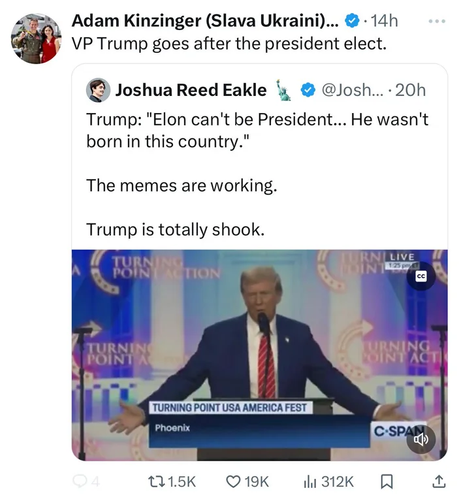Open the quoted tweet text about Elon
Viewport: 459px width, 501px height.
point(257,130)
